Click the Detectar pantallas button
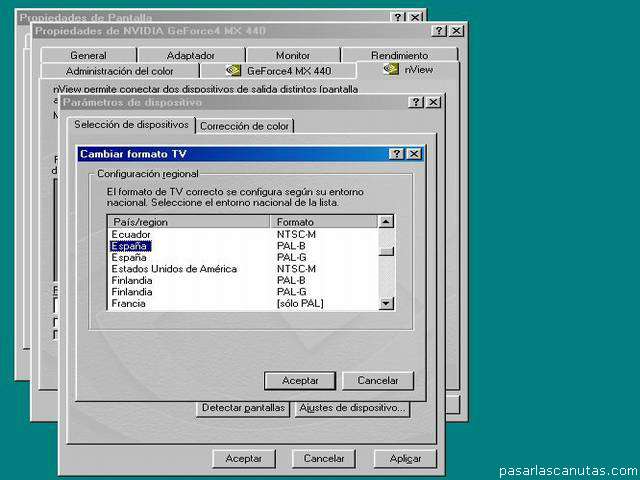This screenshot has width=640, height=480. (244, 408)
